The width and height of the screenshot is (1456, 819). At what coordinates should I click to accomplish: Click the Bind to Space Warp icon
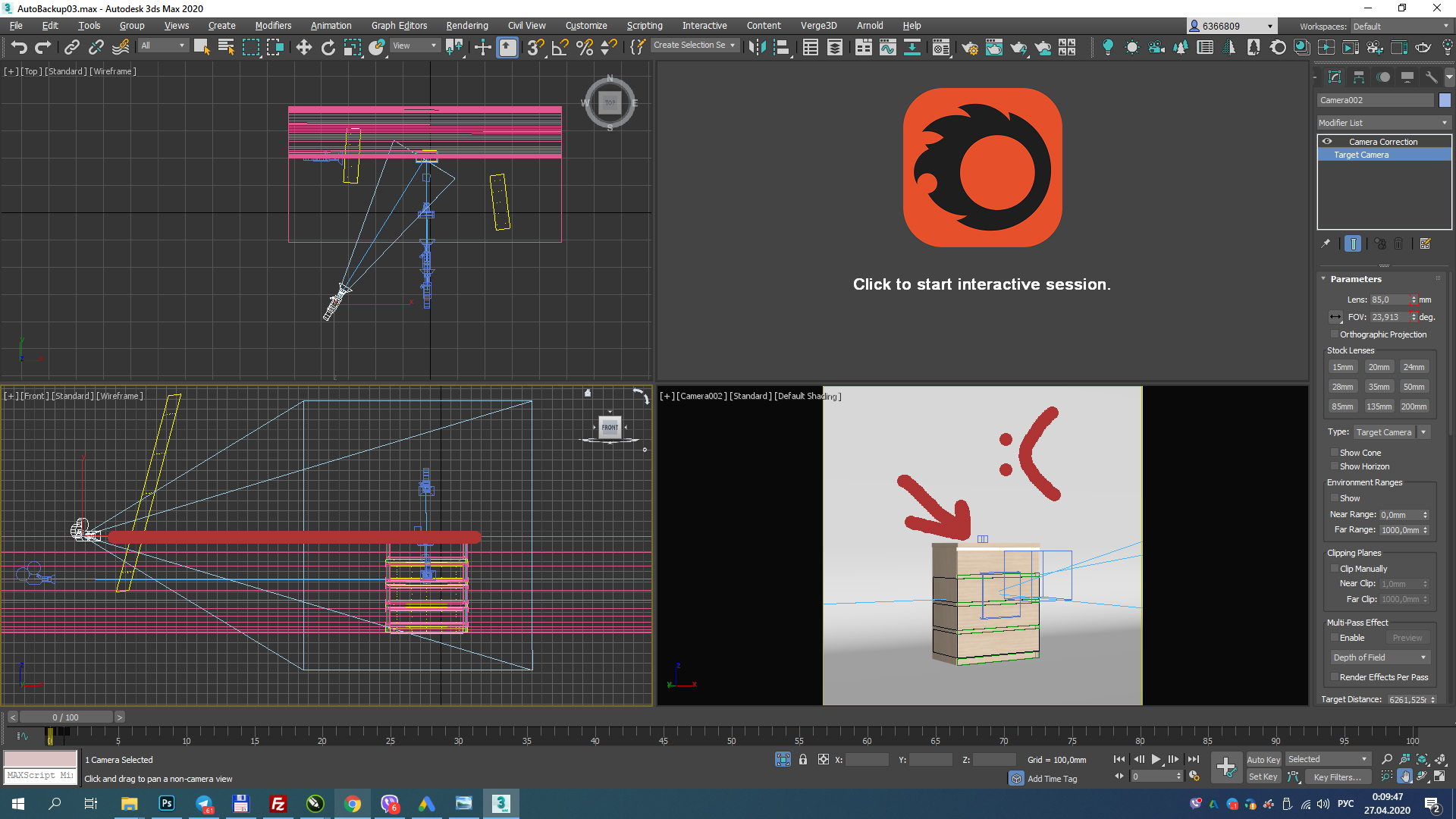[120, 47]
